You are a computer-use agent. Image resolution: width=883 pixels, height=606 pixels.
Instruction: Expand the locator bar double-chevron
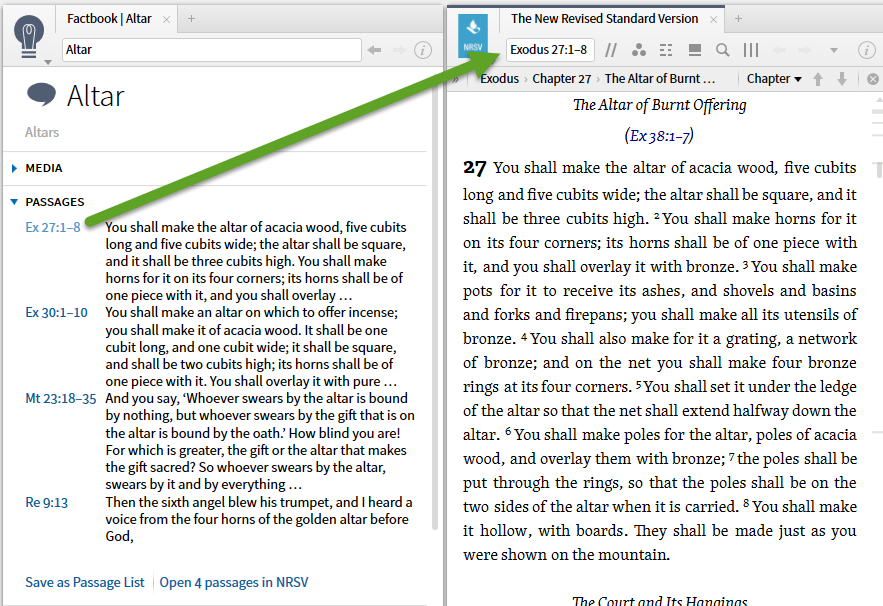tap(455, 79)
